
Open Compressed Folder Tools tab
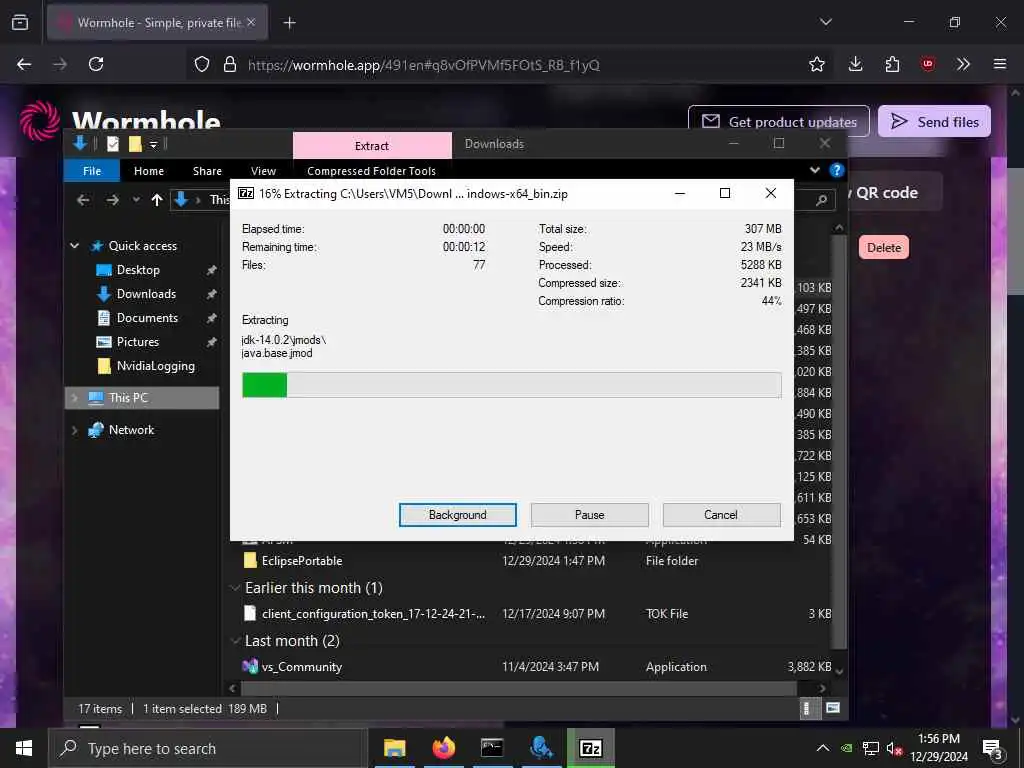tap(372, 170)
